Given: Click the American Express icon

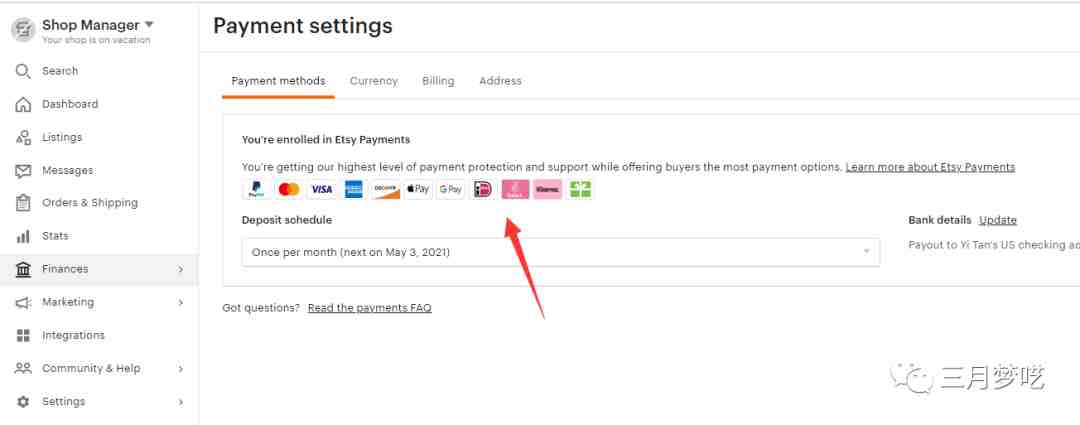Looking at the screenshot, I should pyautogui.click(x=353, y=189).
